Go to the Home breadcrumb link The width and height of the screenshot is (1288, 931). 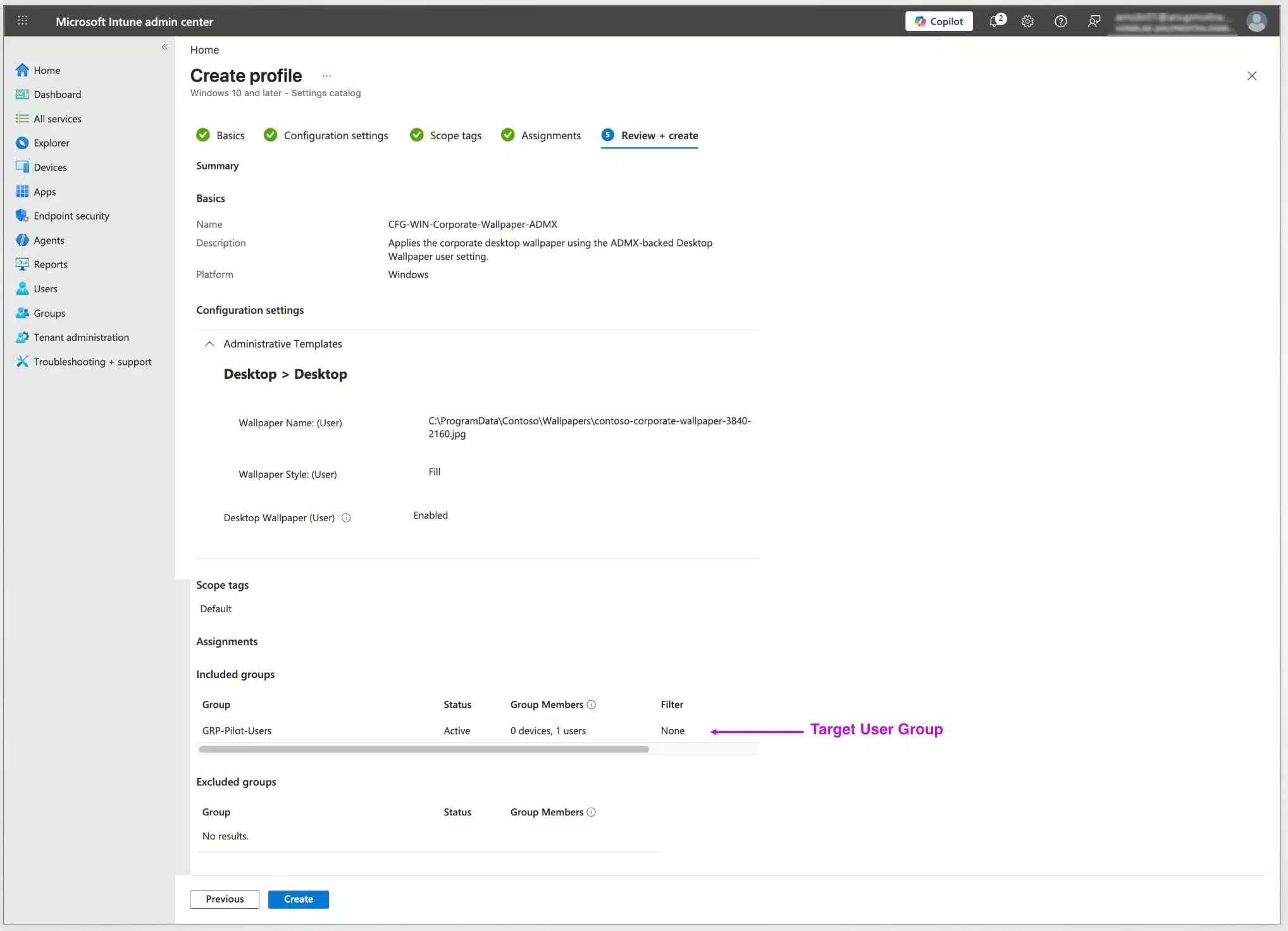[204, 50]
